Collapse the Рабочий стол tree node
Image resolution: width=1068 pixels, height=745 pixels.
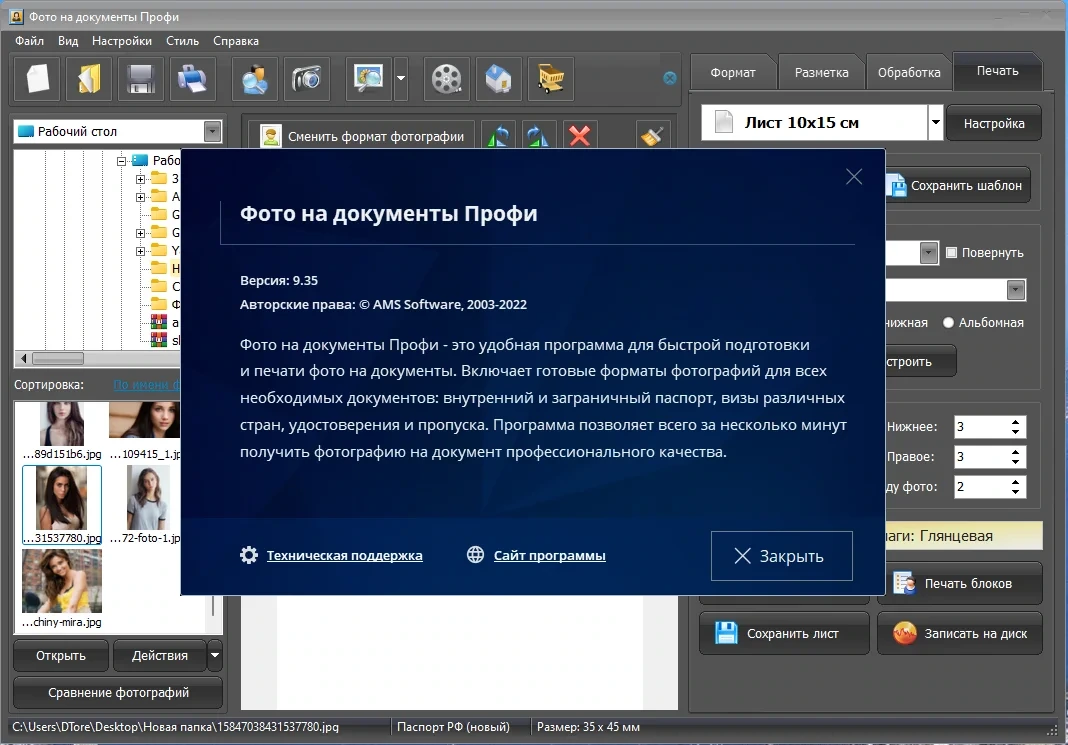[x=121, y=161]
